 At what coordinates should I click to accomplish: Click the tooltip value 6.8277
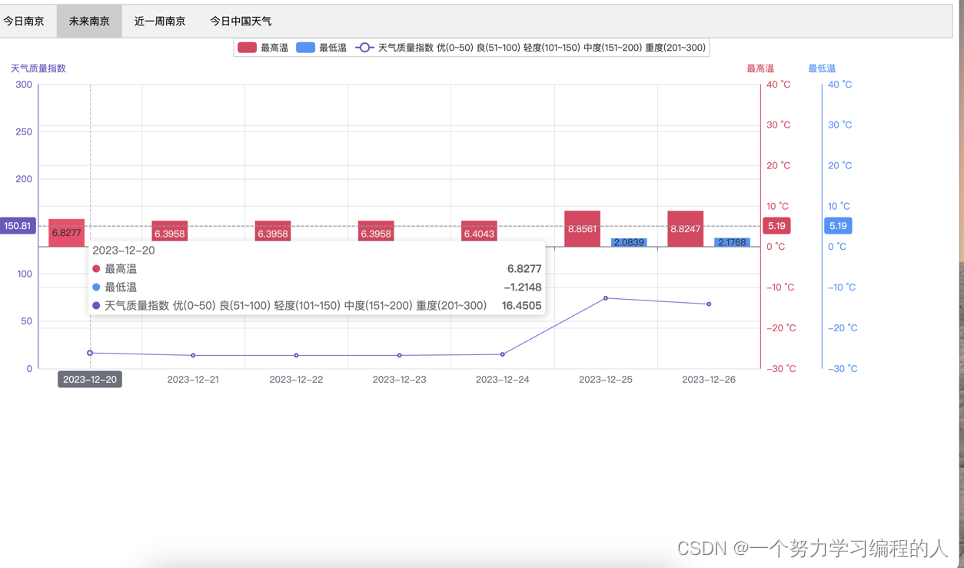tap(524, 269)
